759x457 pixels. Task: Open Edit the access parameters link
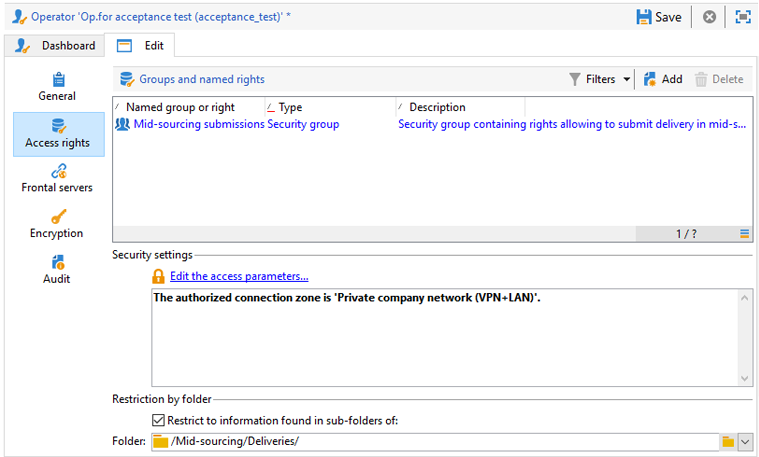coord(239,276)
